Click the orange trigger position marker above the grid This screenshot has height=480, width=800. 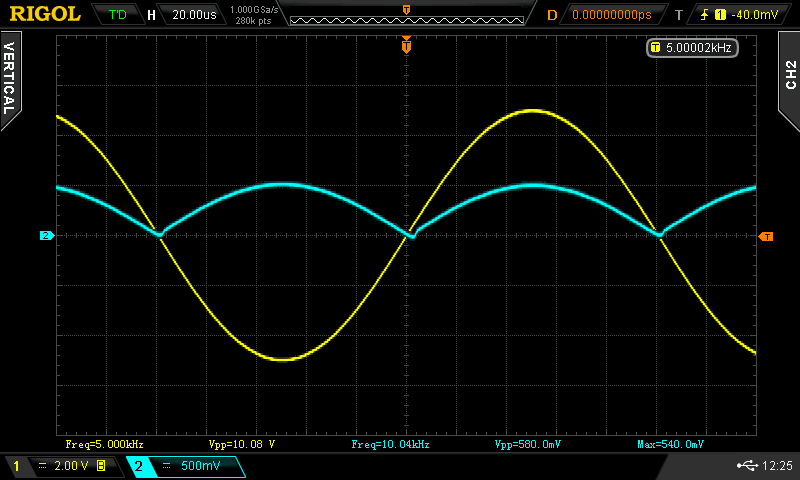point(406,45)
